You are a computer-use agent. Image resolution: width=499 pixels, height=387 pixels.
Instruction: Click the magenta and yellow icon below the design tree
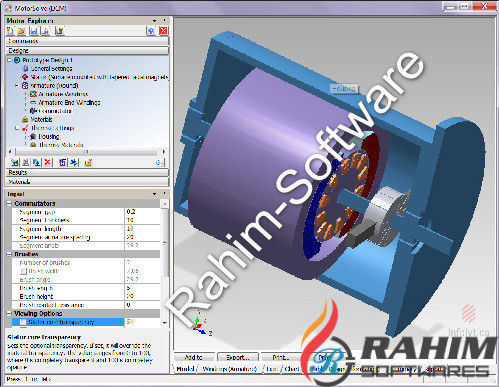click(88, 162)
